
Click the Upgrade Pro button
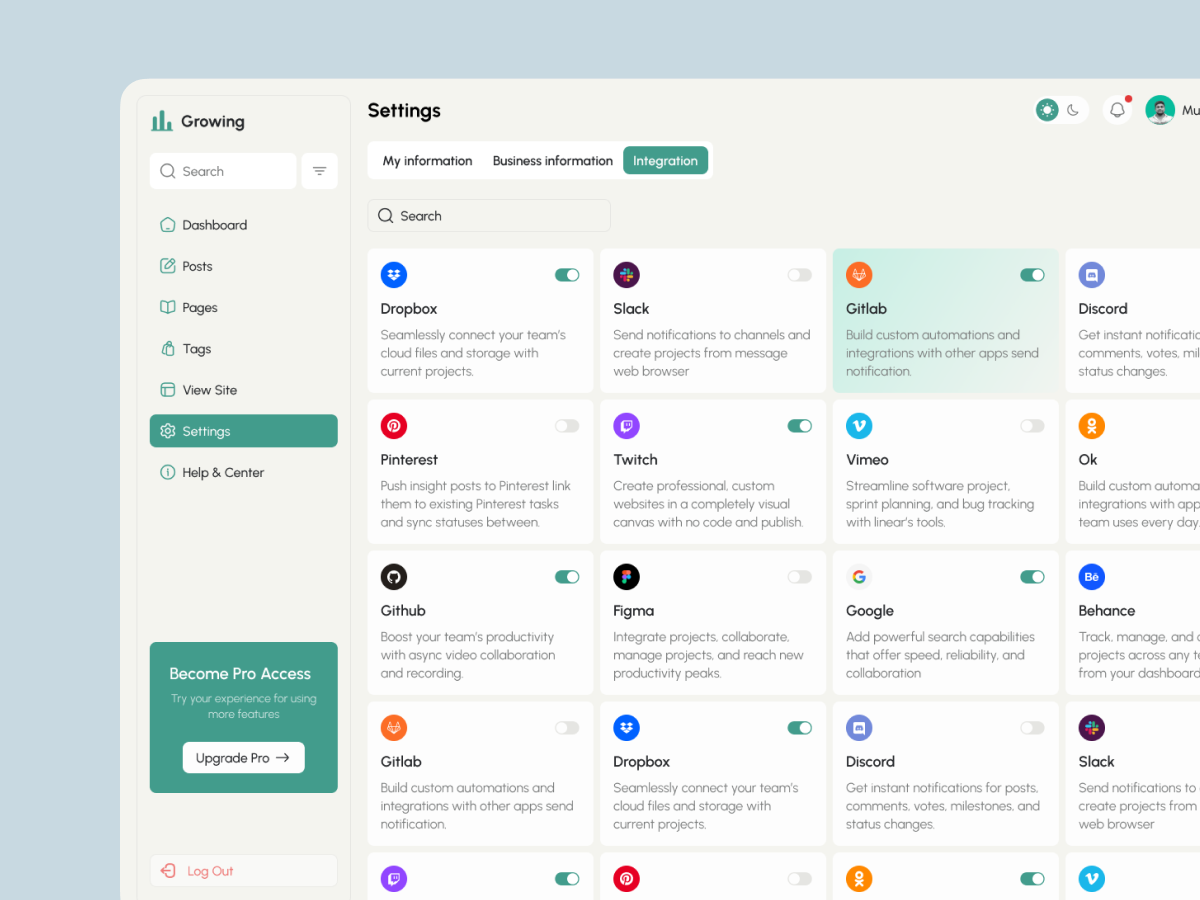243,757
